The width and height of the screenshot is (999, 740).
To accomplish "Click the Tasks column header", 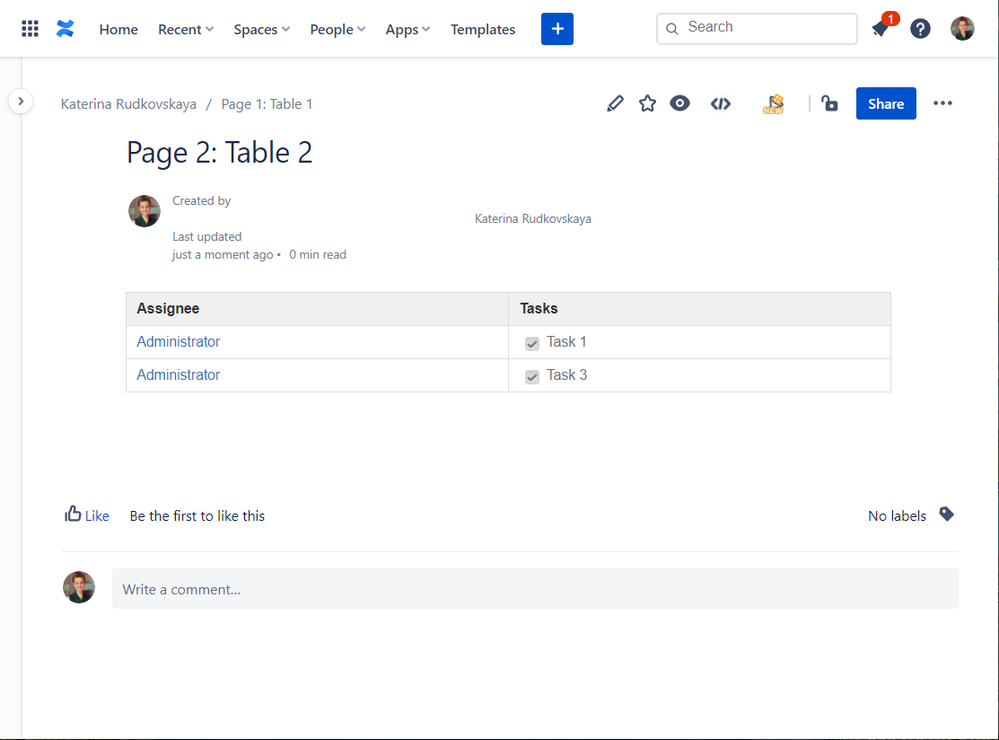I will (x=700, y=308).
